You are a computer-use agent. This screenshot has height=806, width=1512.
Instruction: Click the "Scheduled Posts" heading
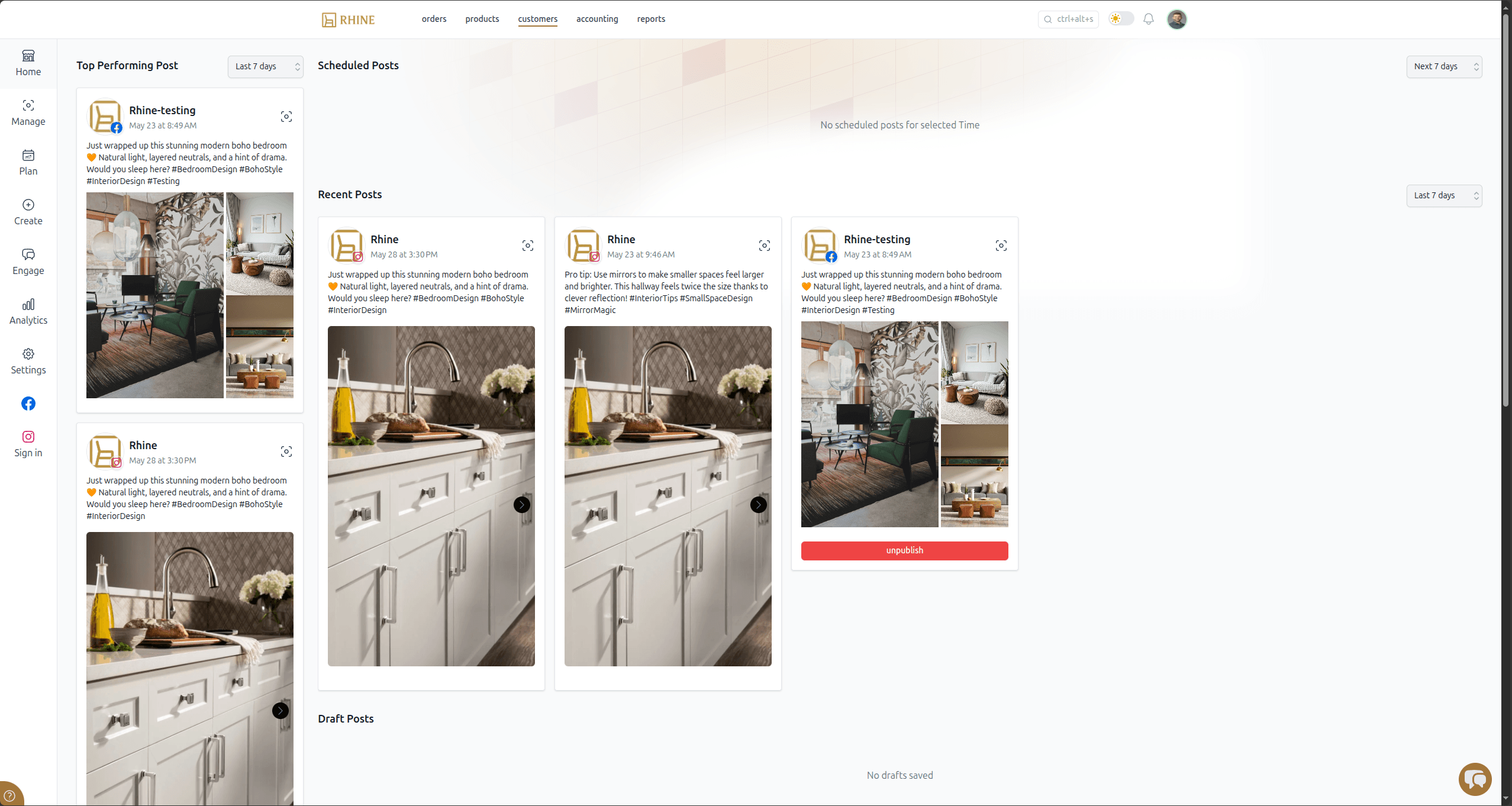click(x=358, y=65)
